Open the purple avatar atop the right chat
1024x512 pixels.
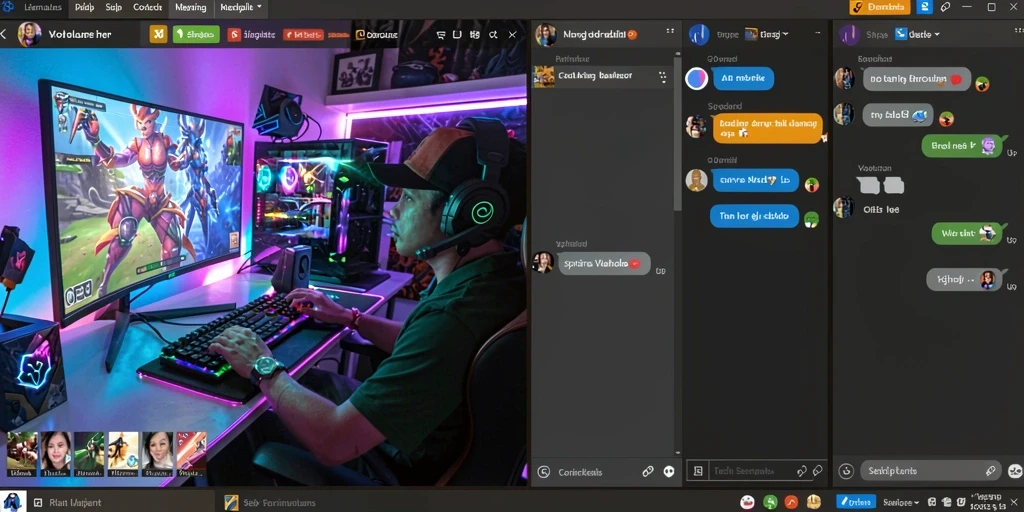(849, 35)
